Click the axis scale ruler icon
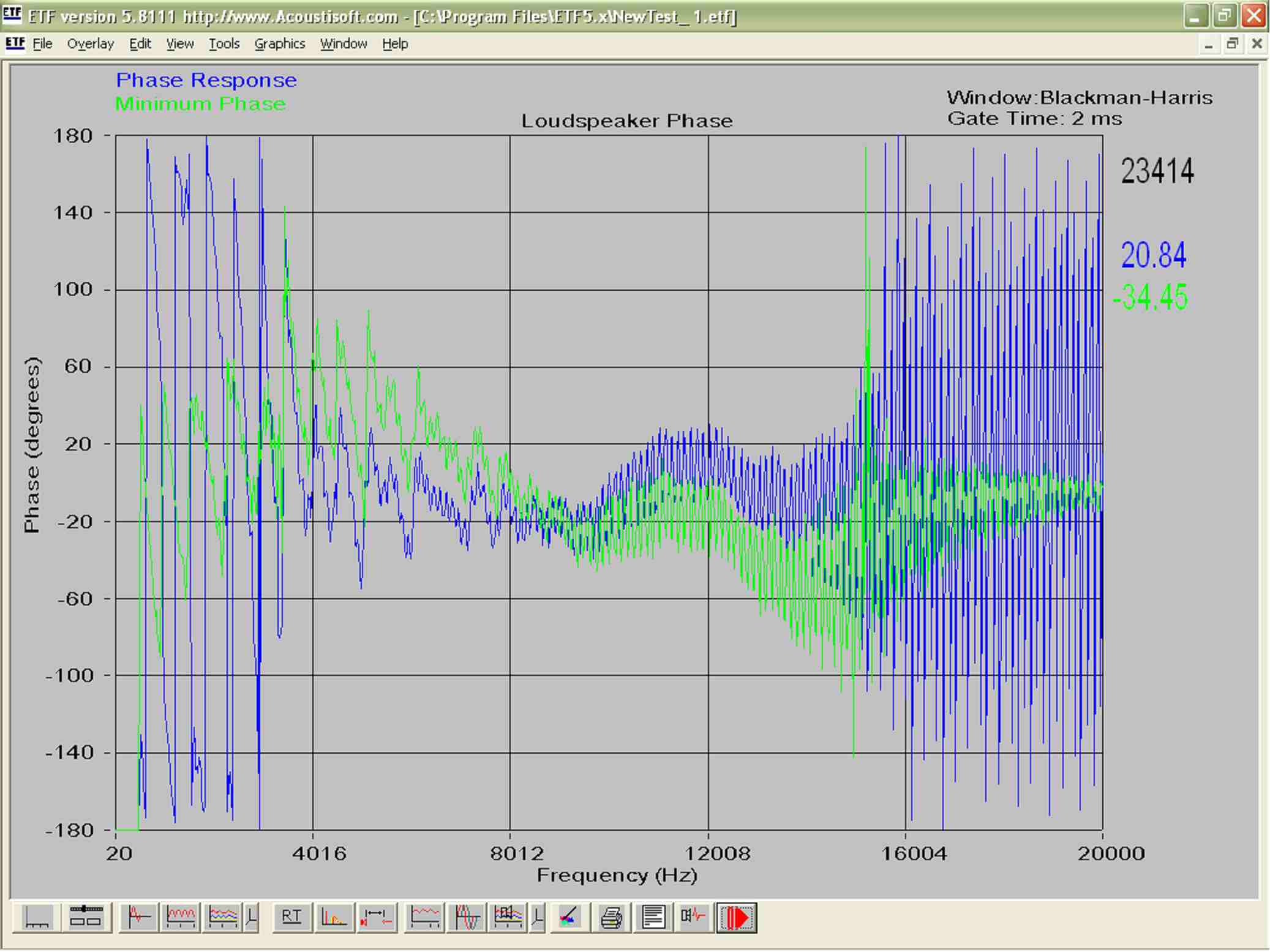 tap(37, 918)
